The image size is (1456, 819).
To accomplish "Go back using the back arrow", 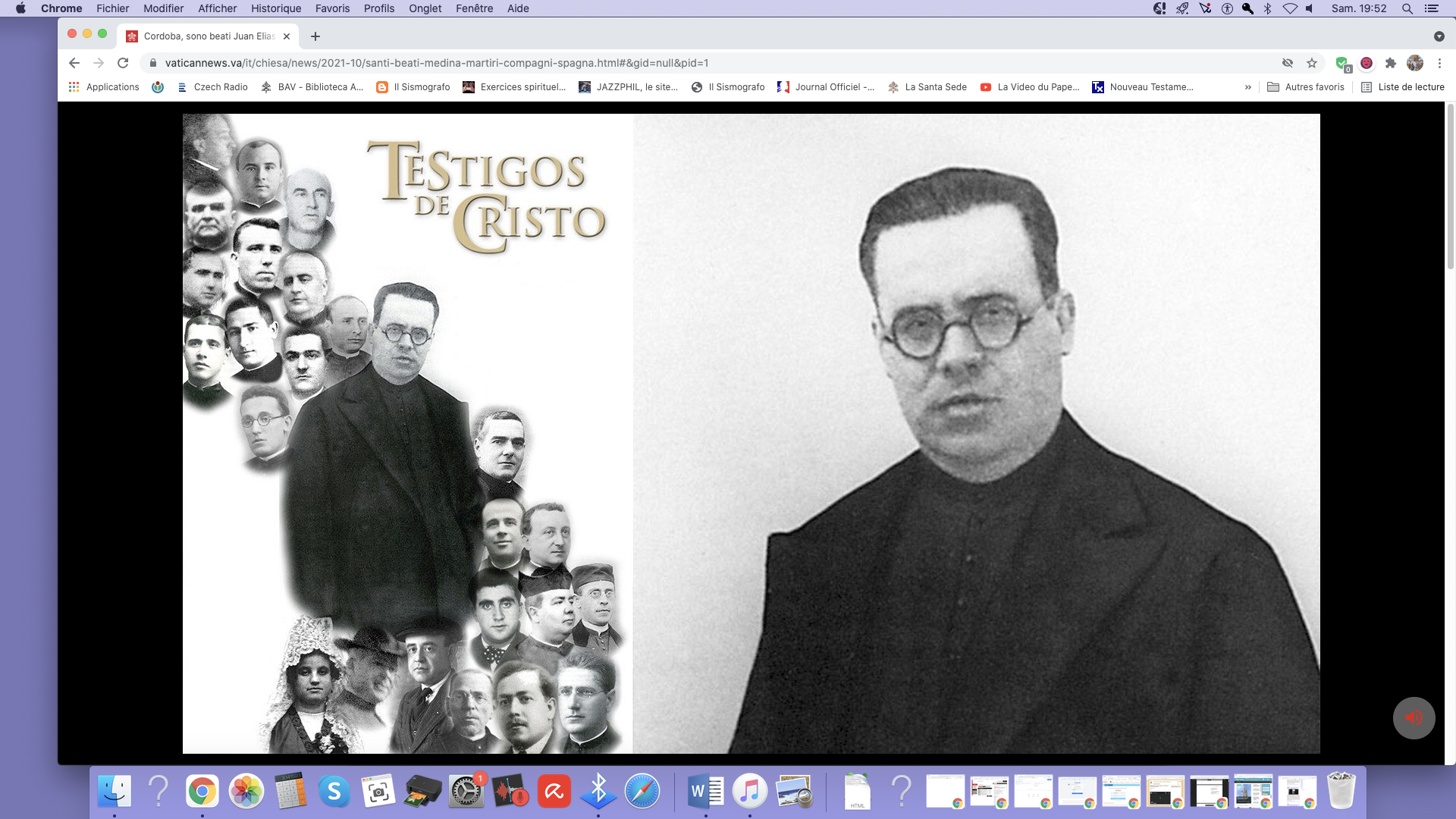I will click(74, 63).
